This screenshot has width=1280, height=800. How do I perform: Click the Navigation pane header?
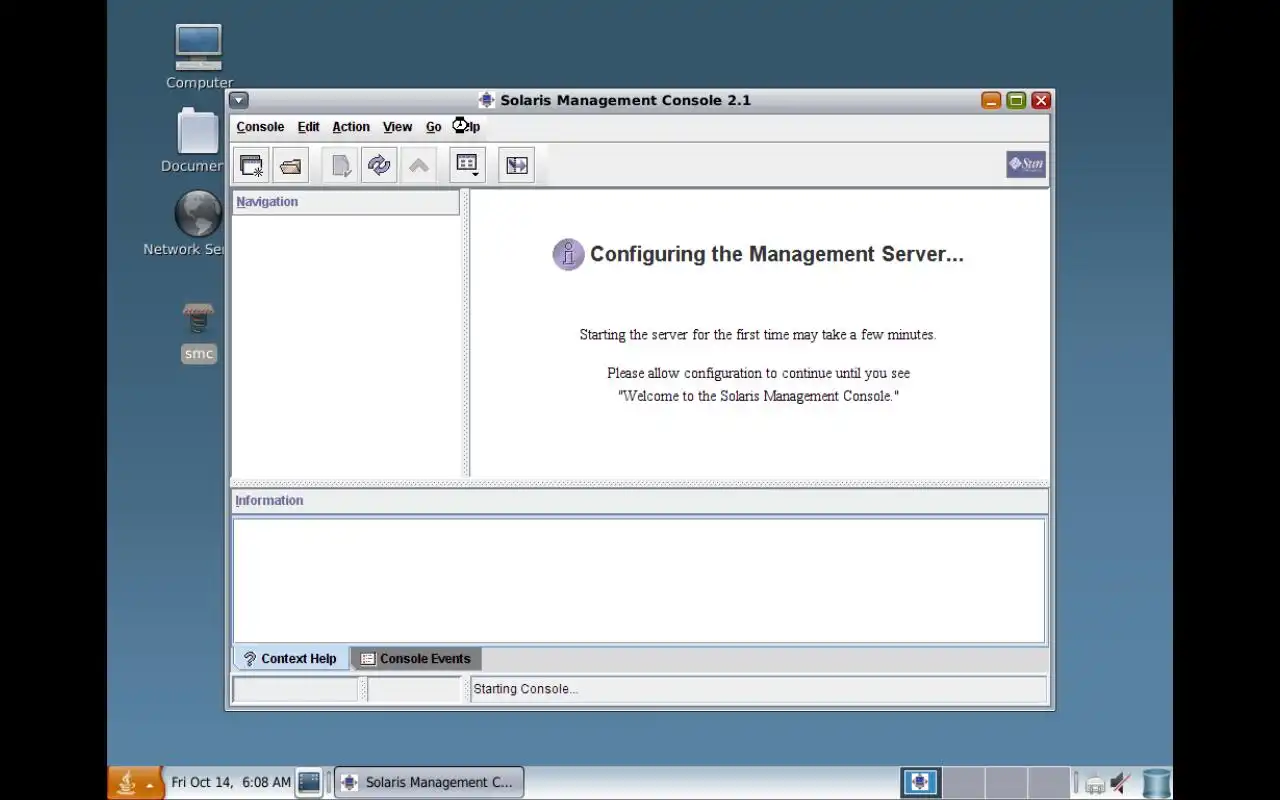[x=345, y=202]
